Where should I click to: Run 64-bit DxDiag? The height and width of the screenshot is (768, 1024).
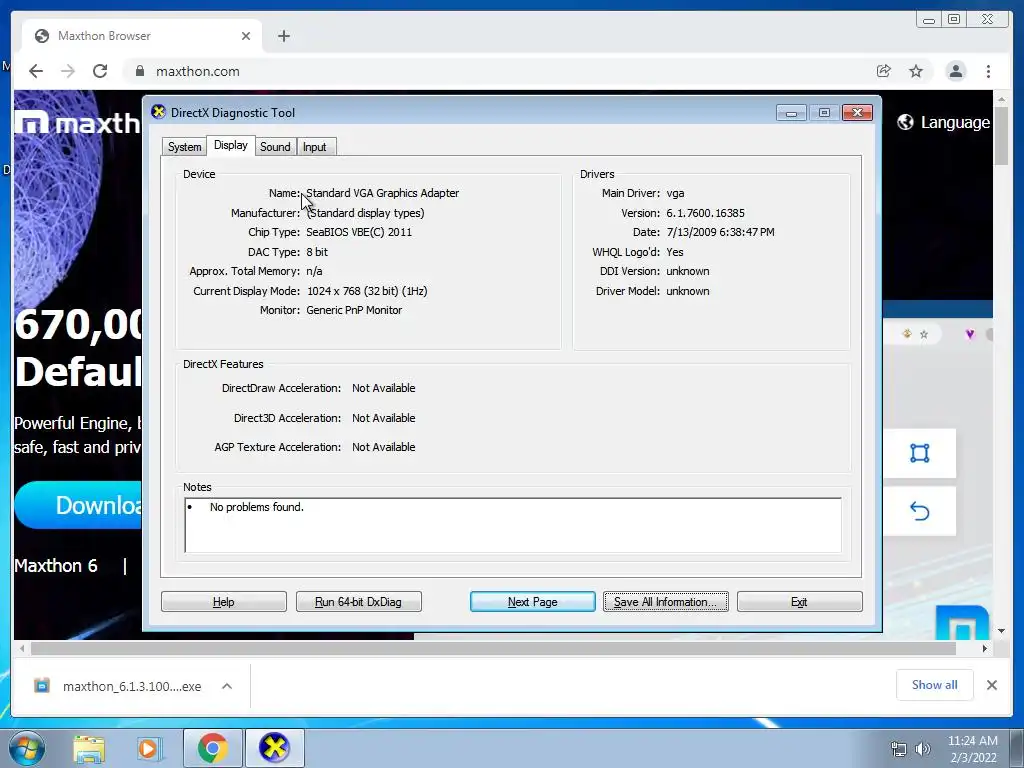[359, 601]
